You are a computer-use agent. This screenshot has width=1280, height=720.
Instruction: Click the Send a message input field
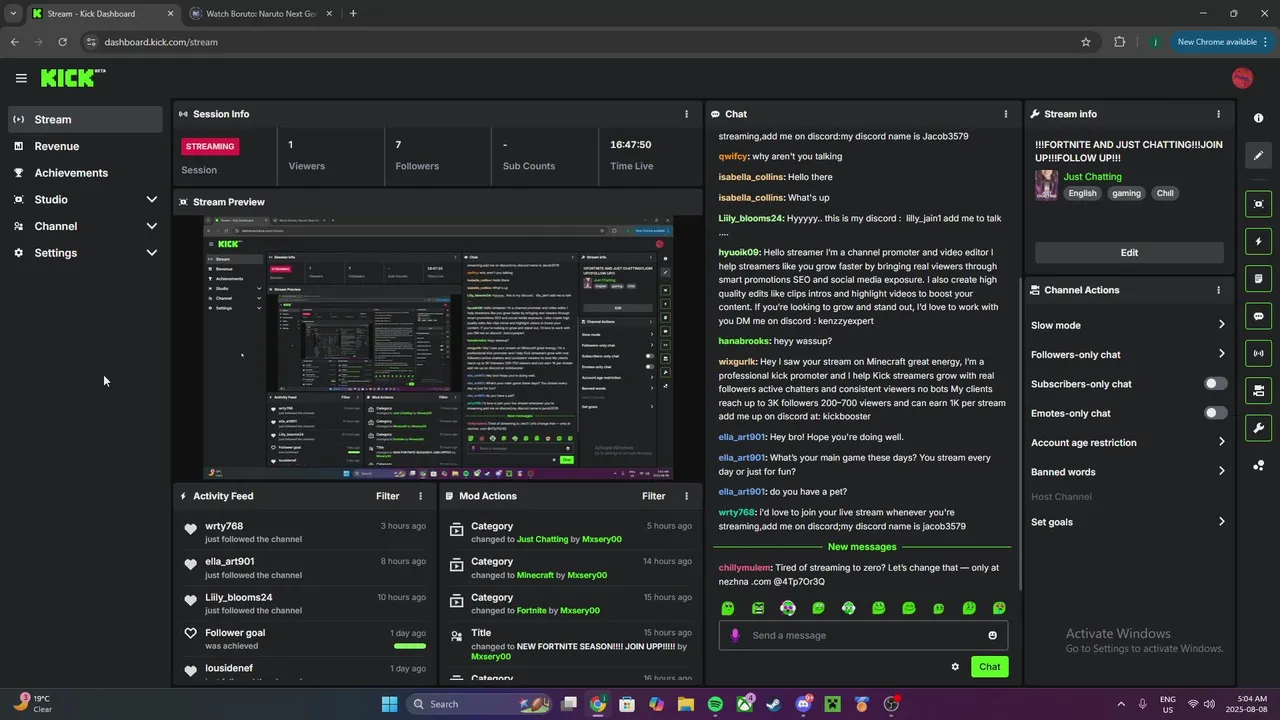click(x=863, y=635)
